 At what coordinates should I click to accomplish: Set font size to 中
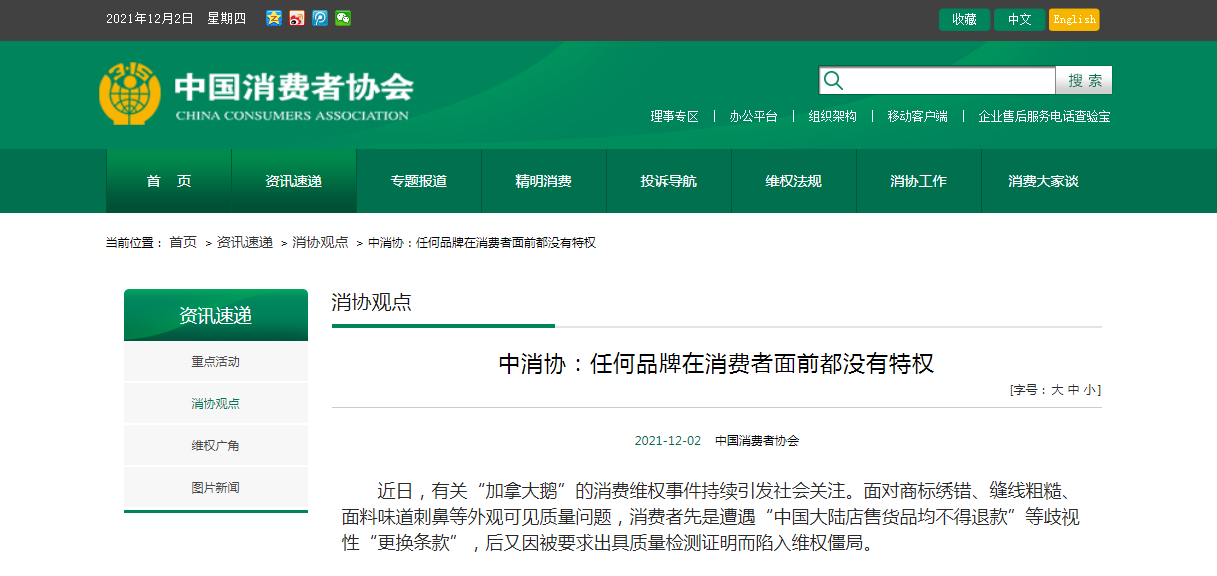[x=1074, y=390]
